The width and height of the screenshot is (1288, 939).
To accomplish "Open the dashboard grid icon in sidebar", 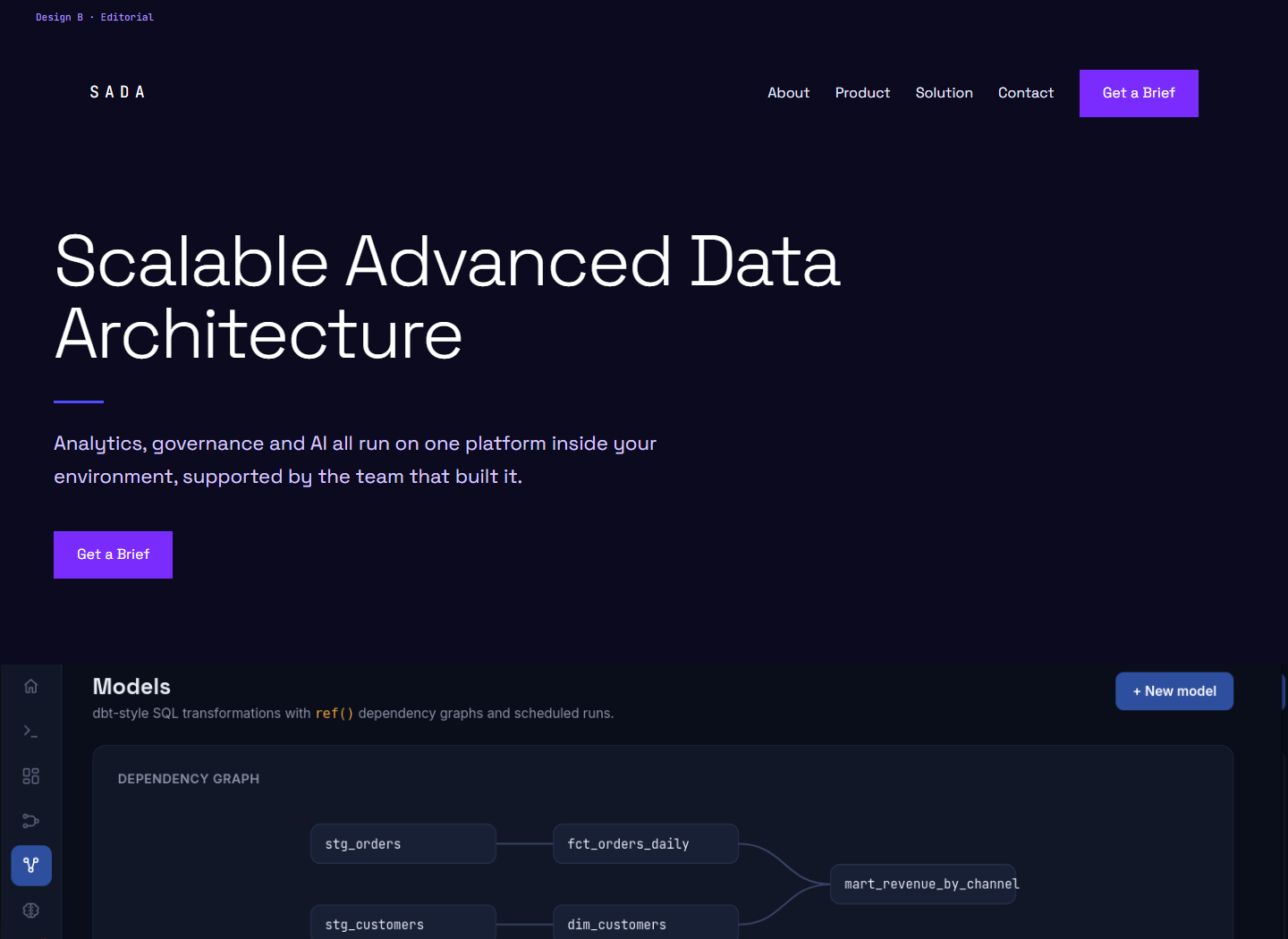I will 31,775.
